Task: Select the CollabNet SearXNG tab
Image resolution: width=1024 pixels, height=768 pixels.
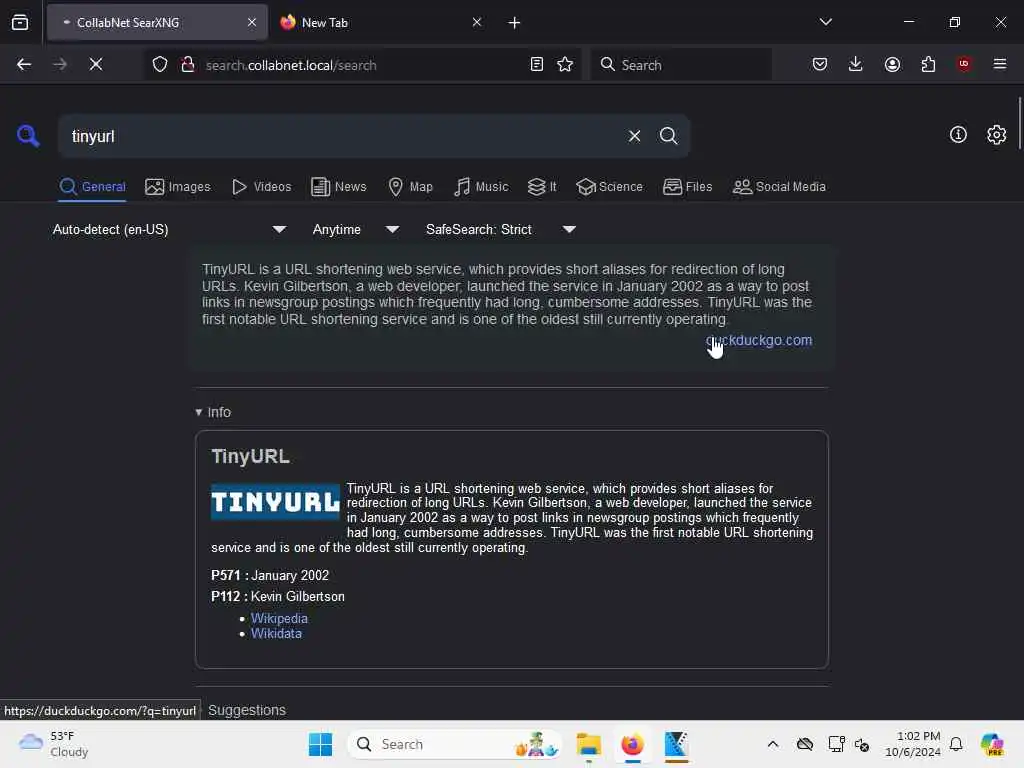Action: tap(157, 22)
